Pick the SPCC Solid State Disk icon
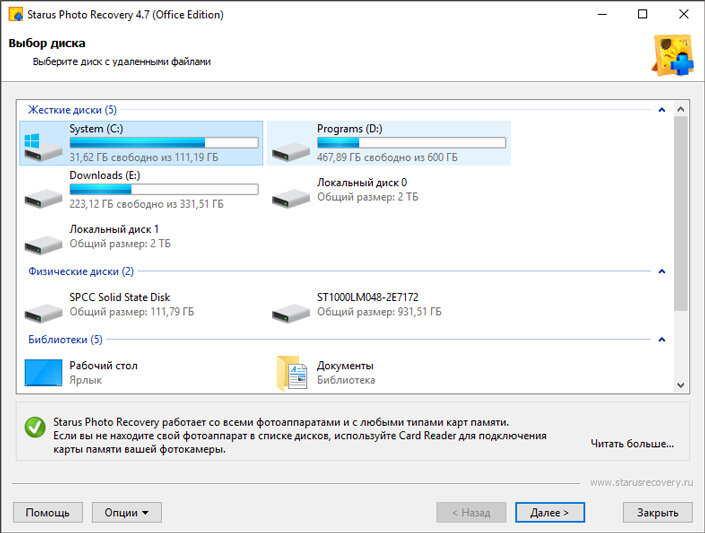Screen dimensions: 705x533 click(43, 313)
